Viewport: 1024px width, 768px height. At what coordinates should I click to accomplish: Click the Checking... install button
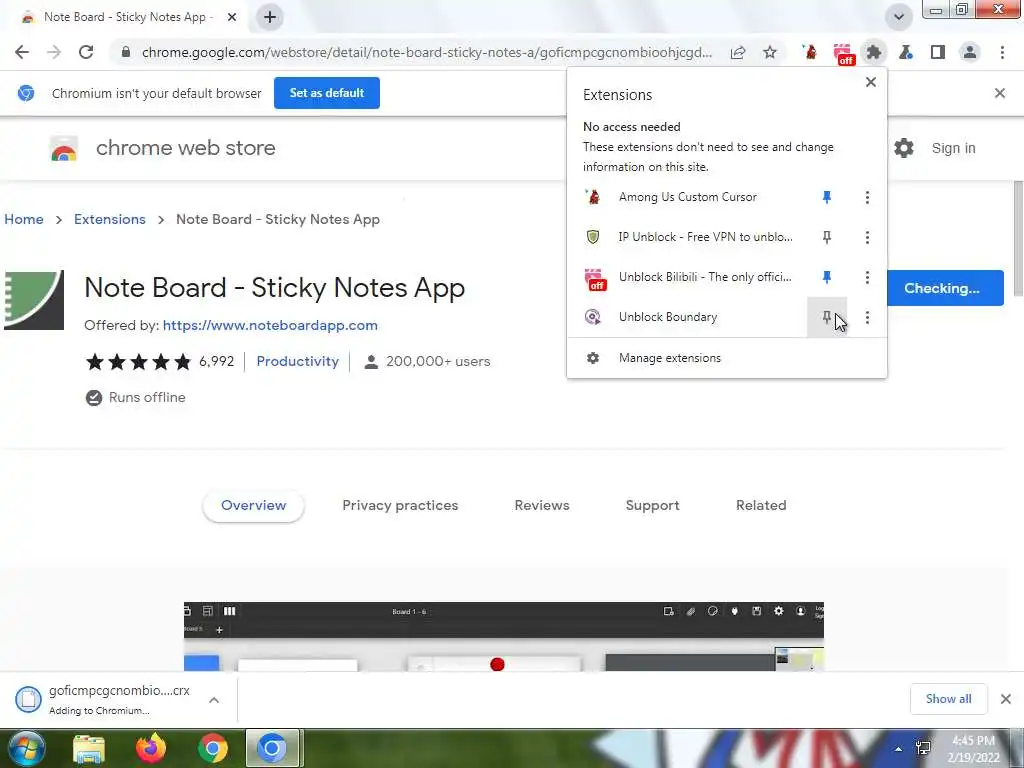(x=944, y=288)
